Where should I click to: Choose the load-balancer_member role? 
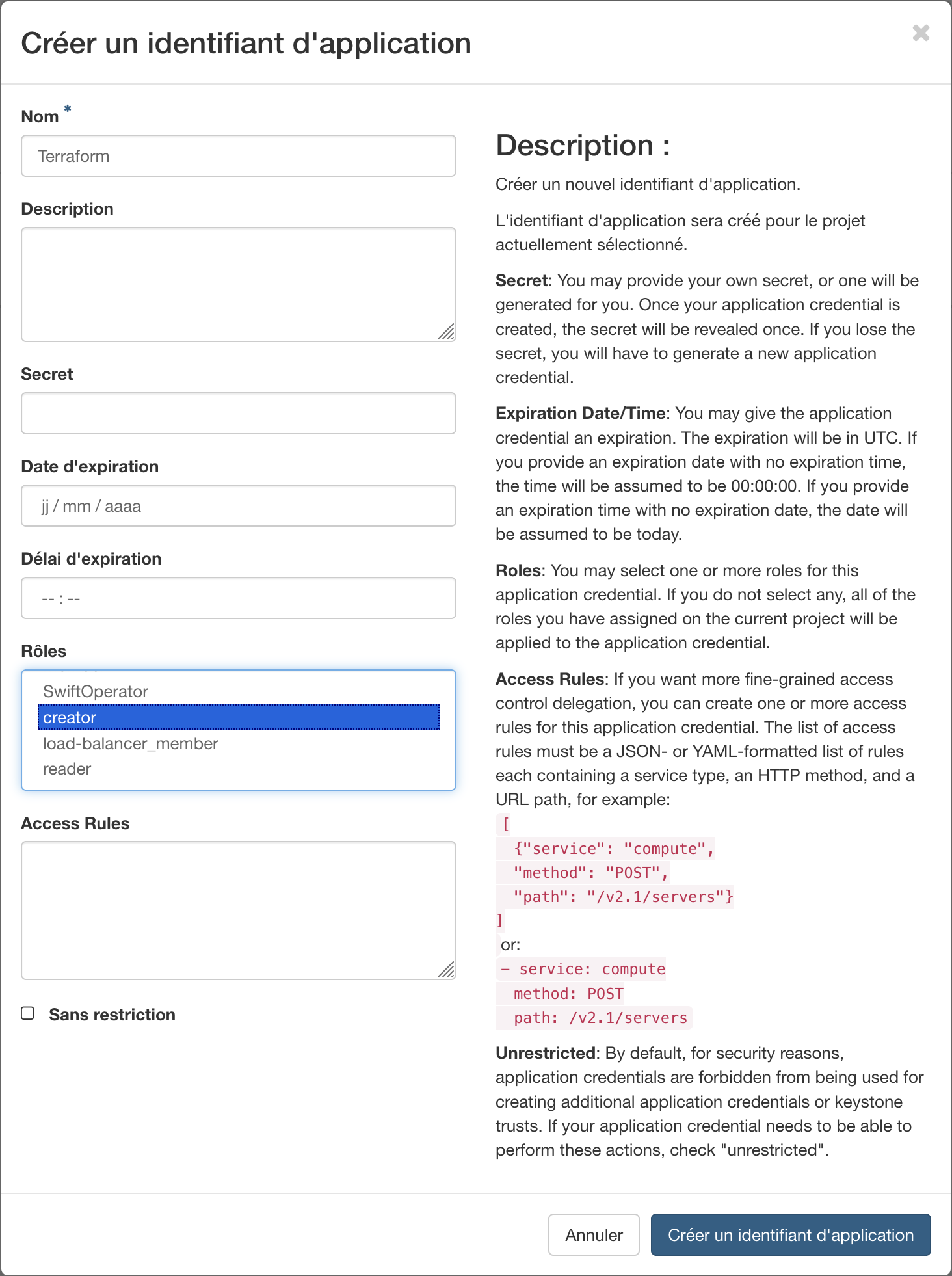[131, 743]
